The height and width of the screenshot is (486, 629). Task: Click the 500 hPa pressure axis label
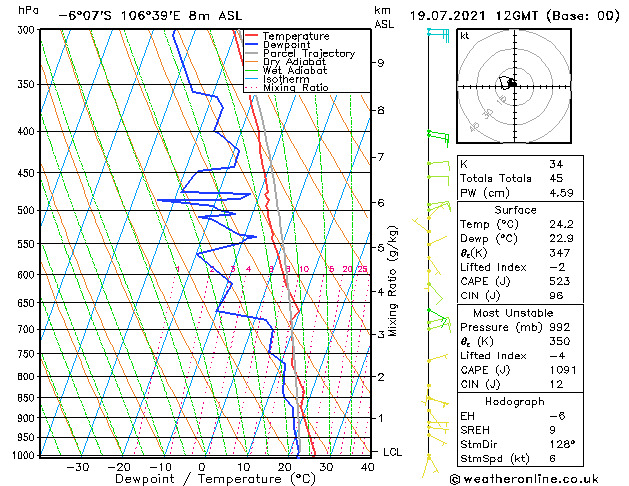[28, 210]
